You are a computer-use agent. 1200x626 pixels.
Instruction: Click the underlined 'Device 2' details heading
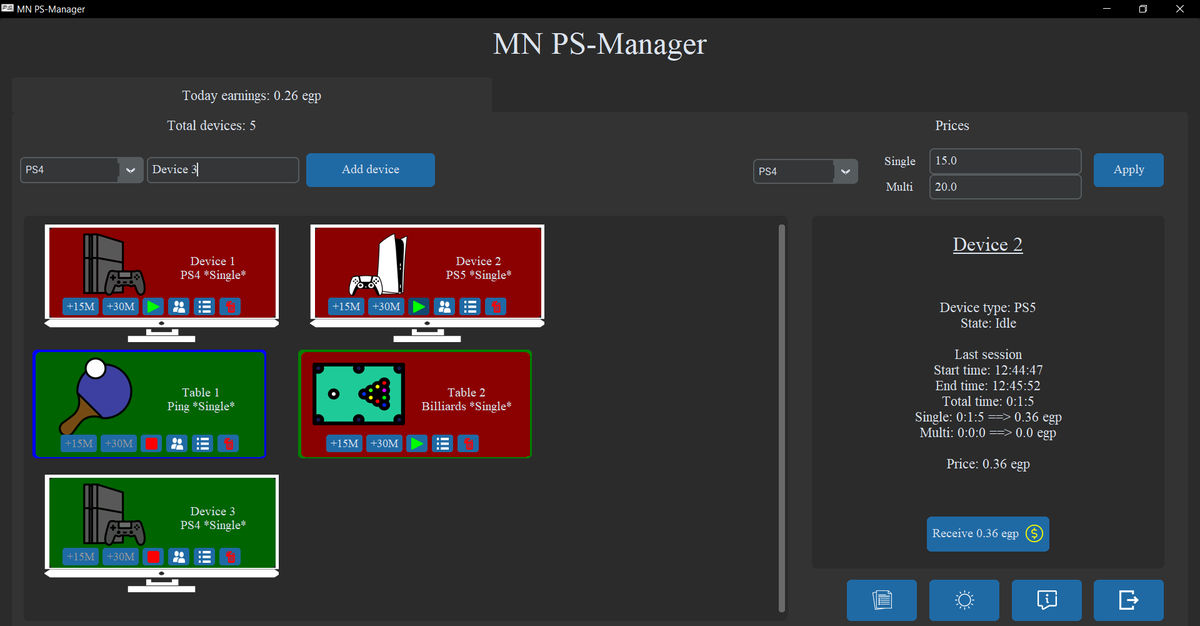click(988, 245)
